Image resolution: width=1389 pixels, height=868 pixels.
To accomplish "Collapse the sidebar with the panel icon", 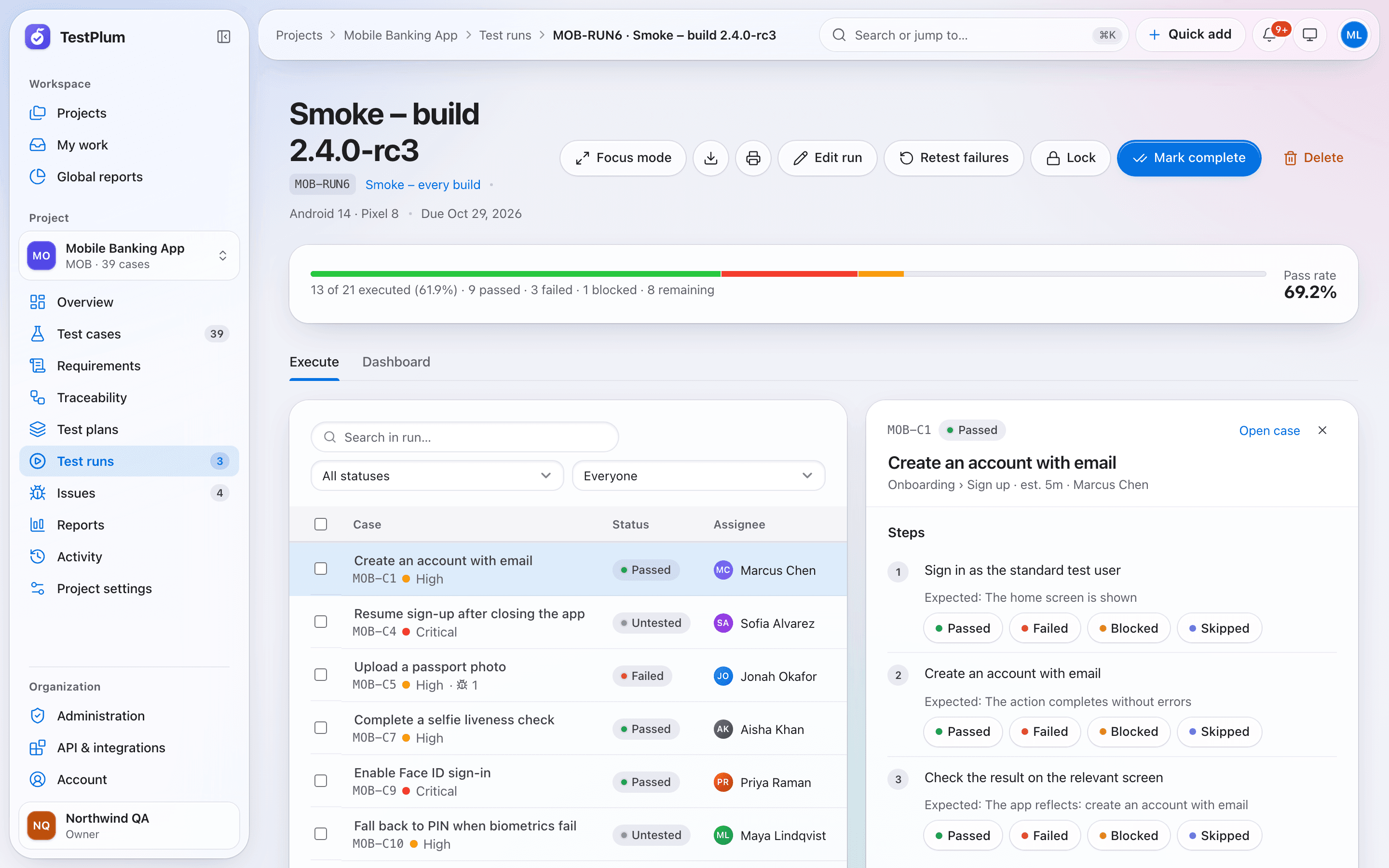I will [x=224, y=37].
